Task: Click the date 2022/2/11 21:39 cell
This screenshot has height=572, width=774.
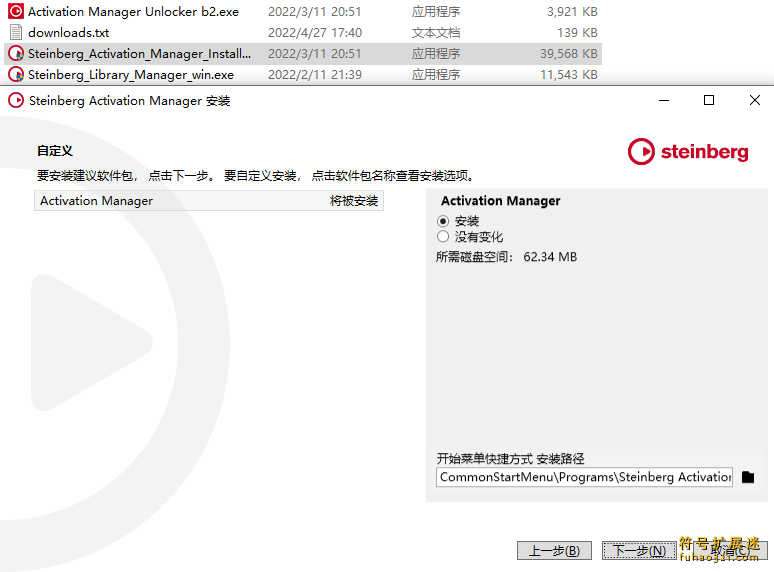Action: click(315, 75)
